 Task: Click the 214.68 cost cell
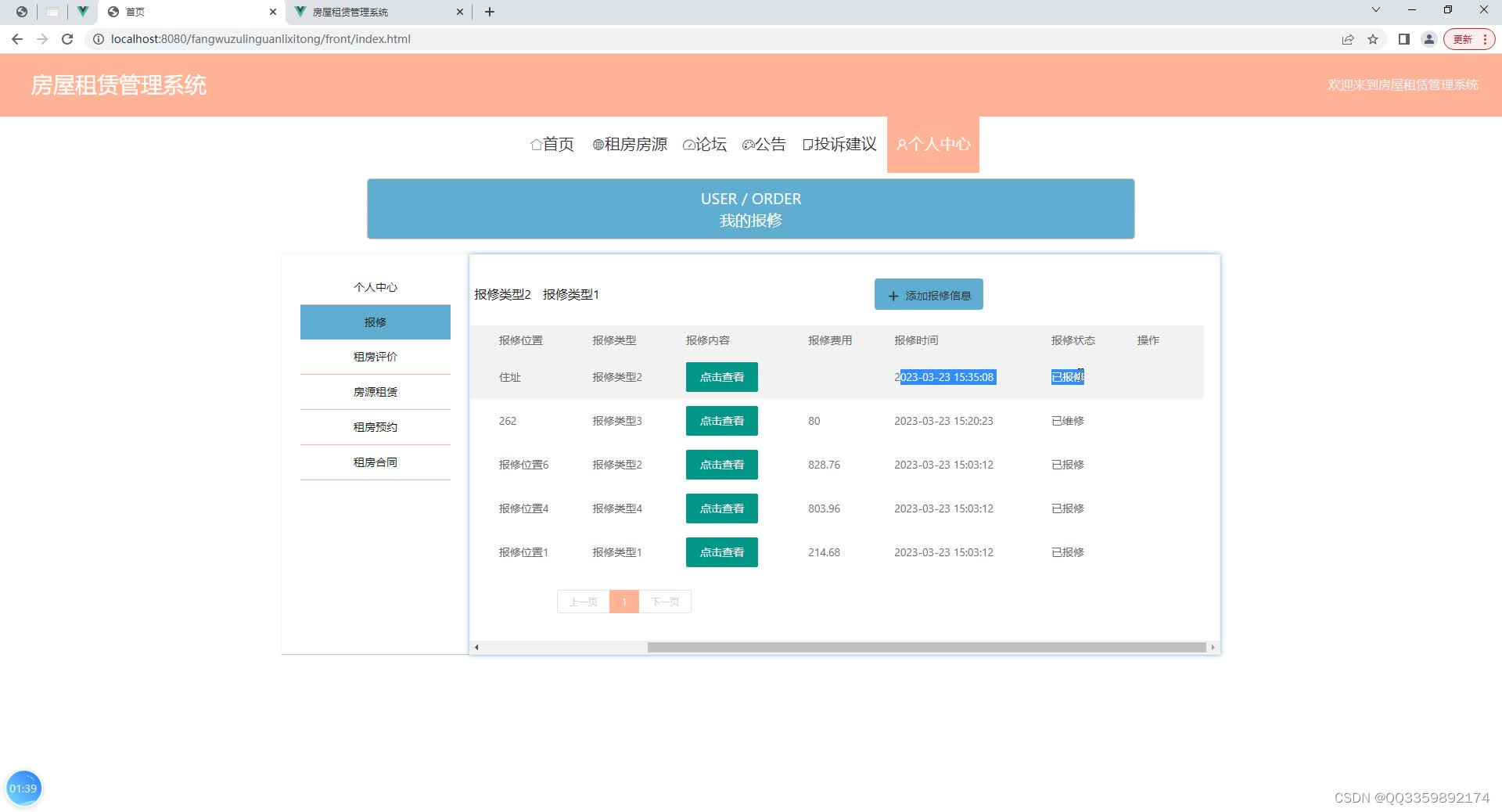[x=824, y=552]
